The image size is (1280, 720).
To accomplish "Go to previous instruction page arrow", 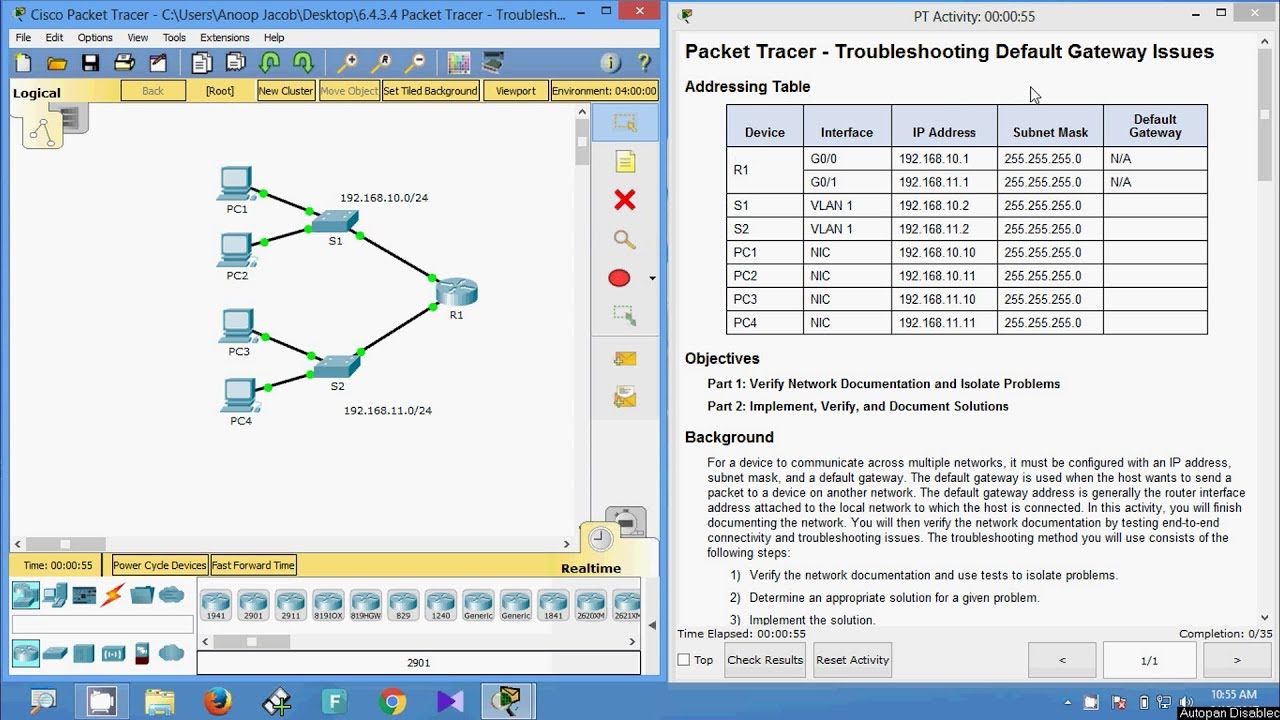I will coord(1062,660).
